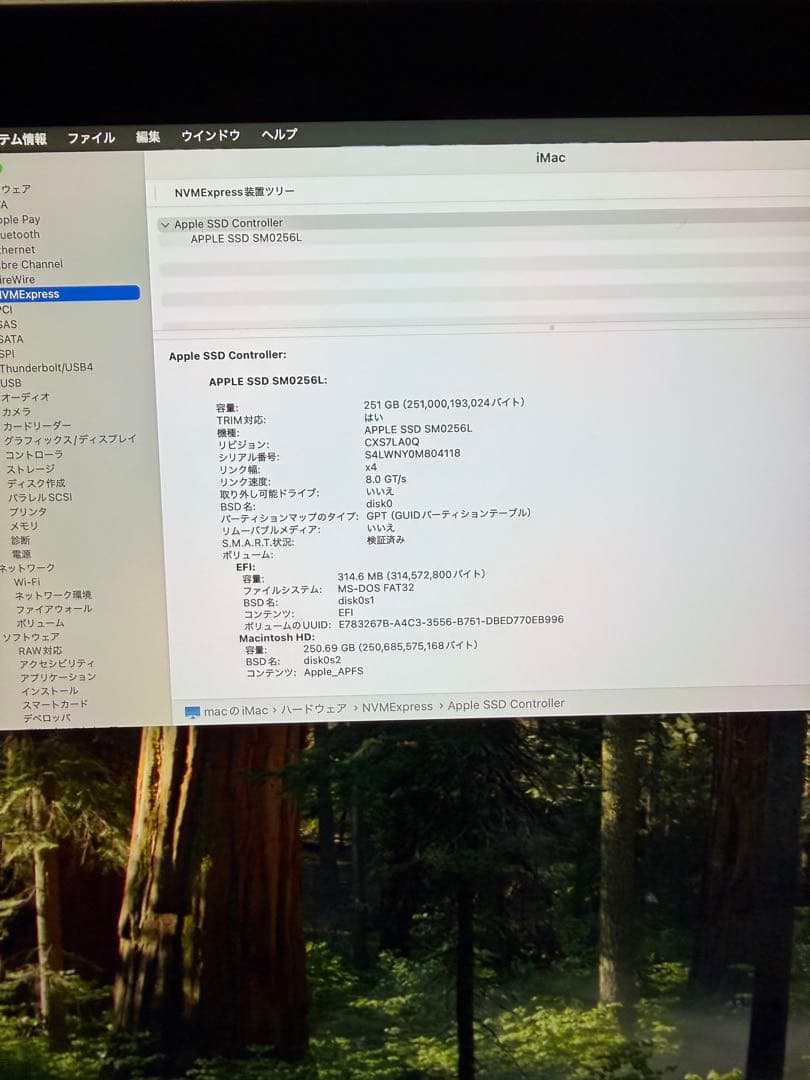Image resolution: width=810 pixels, height=1080 pixels.
Task: Select プリンタ in sidebar
Action: tap(28, 512)
